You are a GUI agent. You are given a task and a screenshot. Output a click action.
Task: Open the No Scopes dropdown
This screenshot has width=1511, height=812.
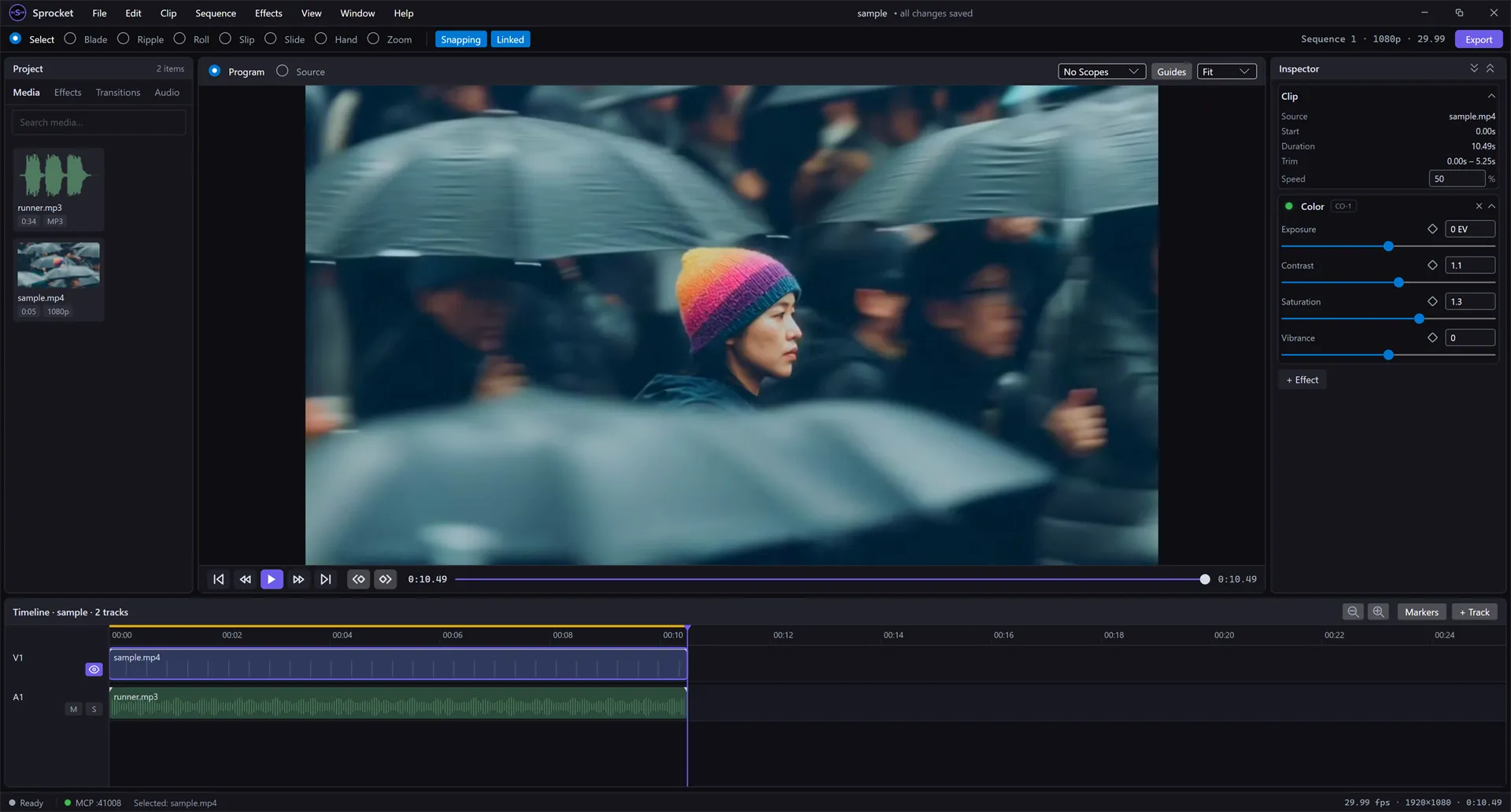[x=1102, y=72]
